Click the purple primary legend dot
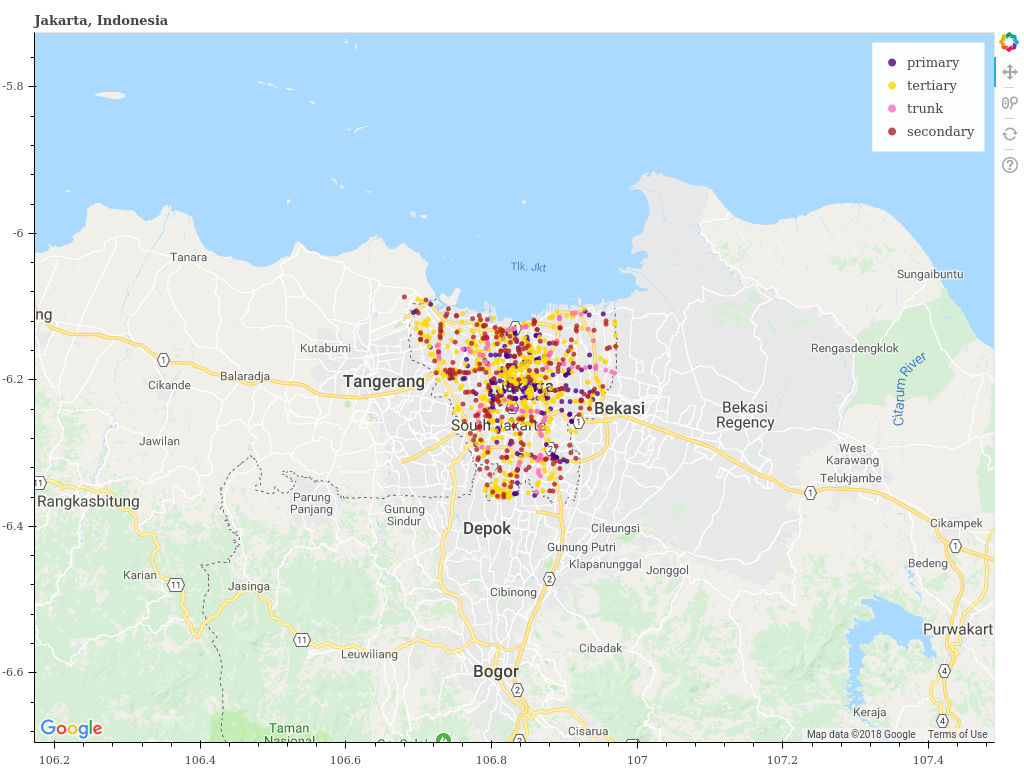Image resolution: width=1024 pixels, height=768 pixels. coord(892,63)
